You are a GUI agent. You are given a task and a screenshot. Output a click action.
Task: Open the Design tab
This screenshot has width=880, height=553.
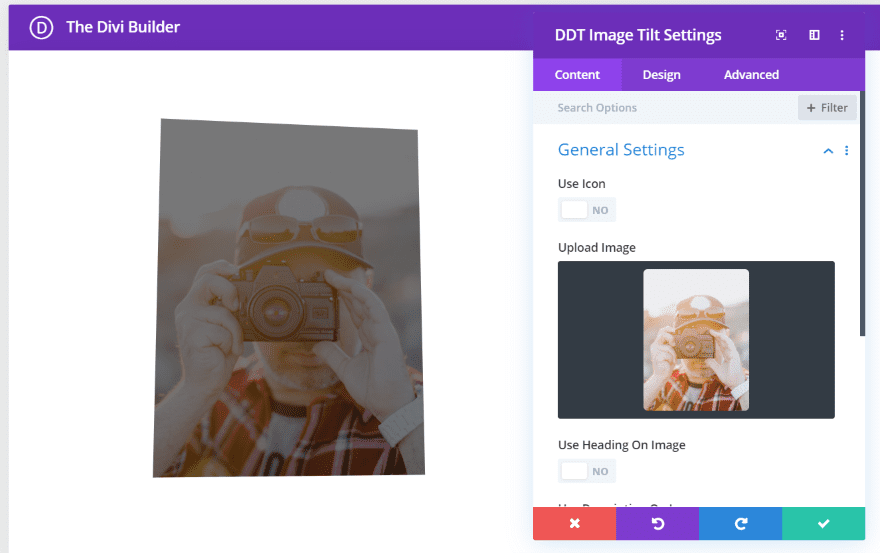pyautogui.click(x=661, y=75)
